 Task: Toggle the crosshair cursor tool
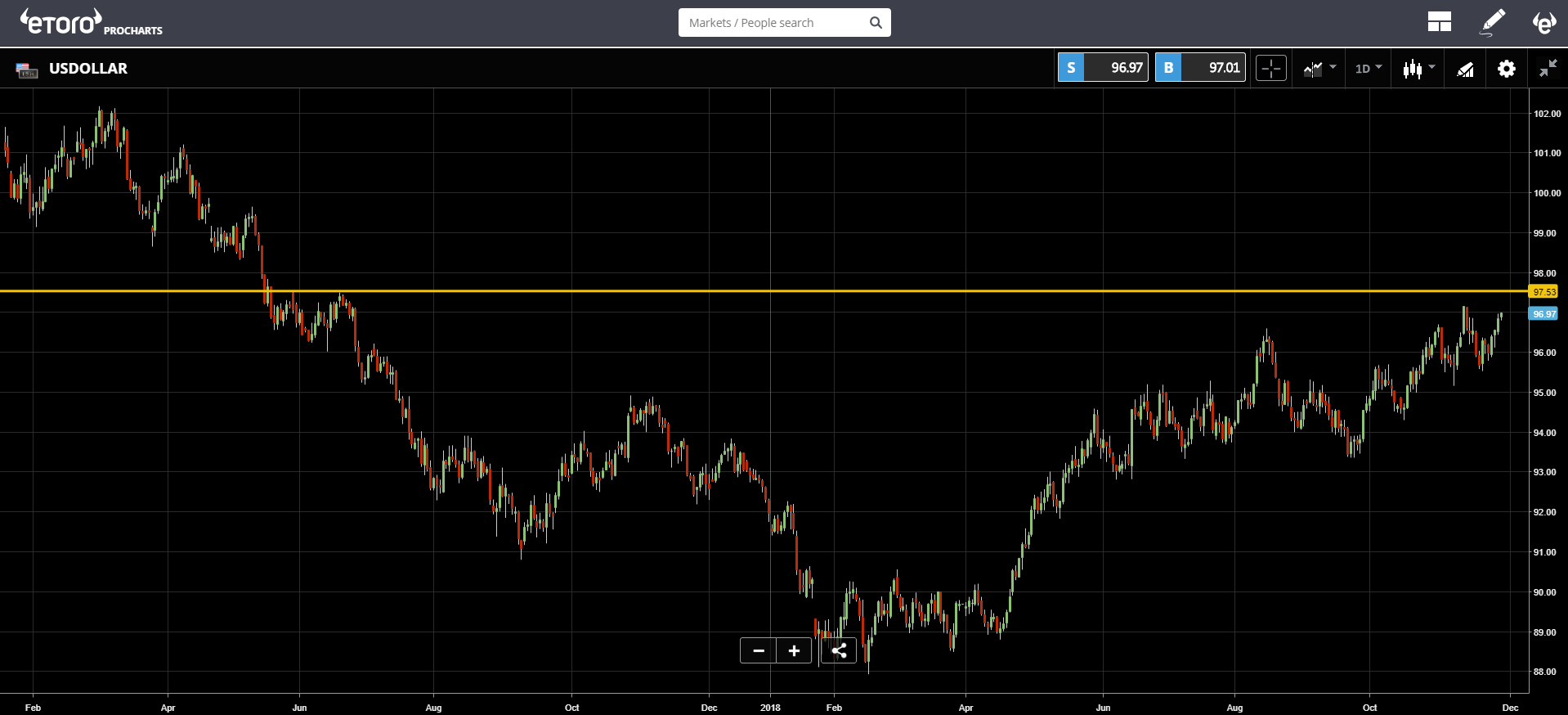[1271, 69]
